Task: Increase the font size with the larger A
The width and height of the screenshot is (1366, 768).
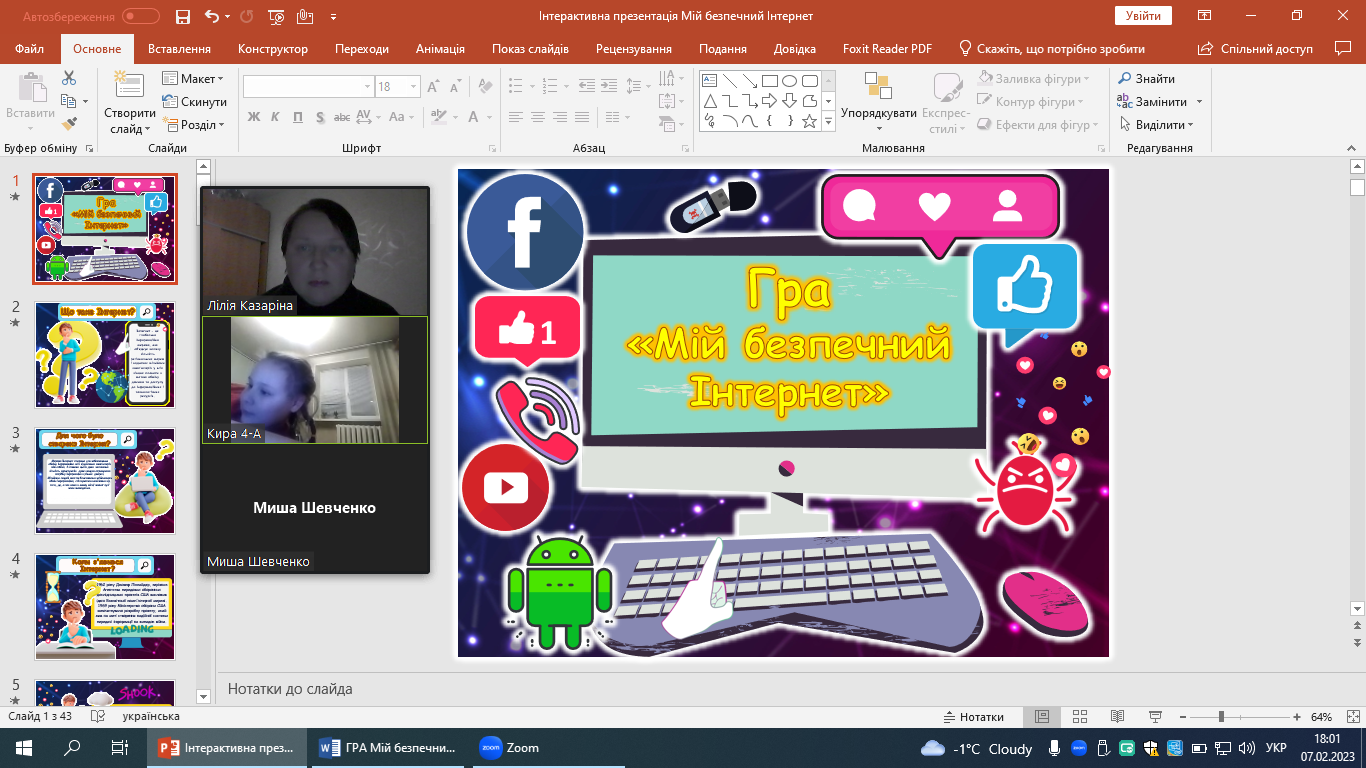Action: (433, 87)
